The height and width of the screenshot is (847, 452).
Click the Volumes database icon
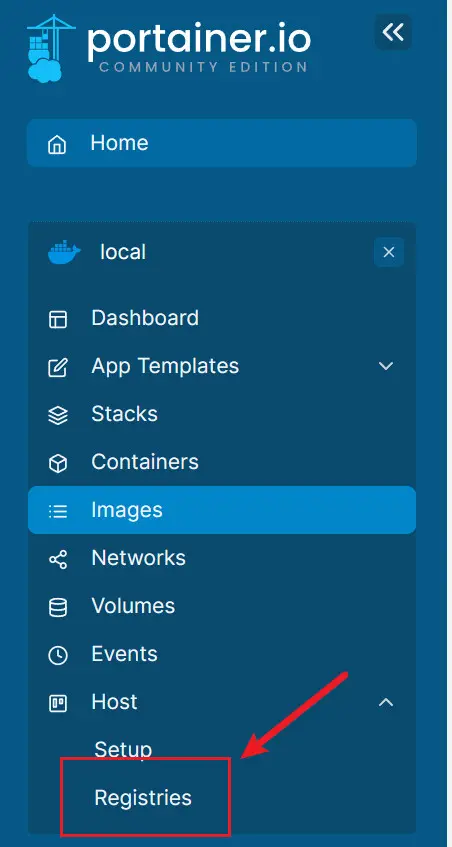pos(58,608)
